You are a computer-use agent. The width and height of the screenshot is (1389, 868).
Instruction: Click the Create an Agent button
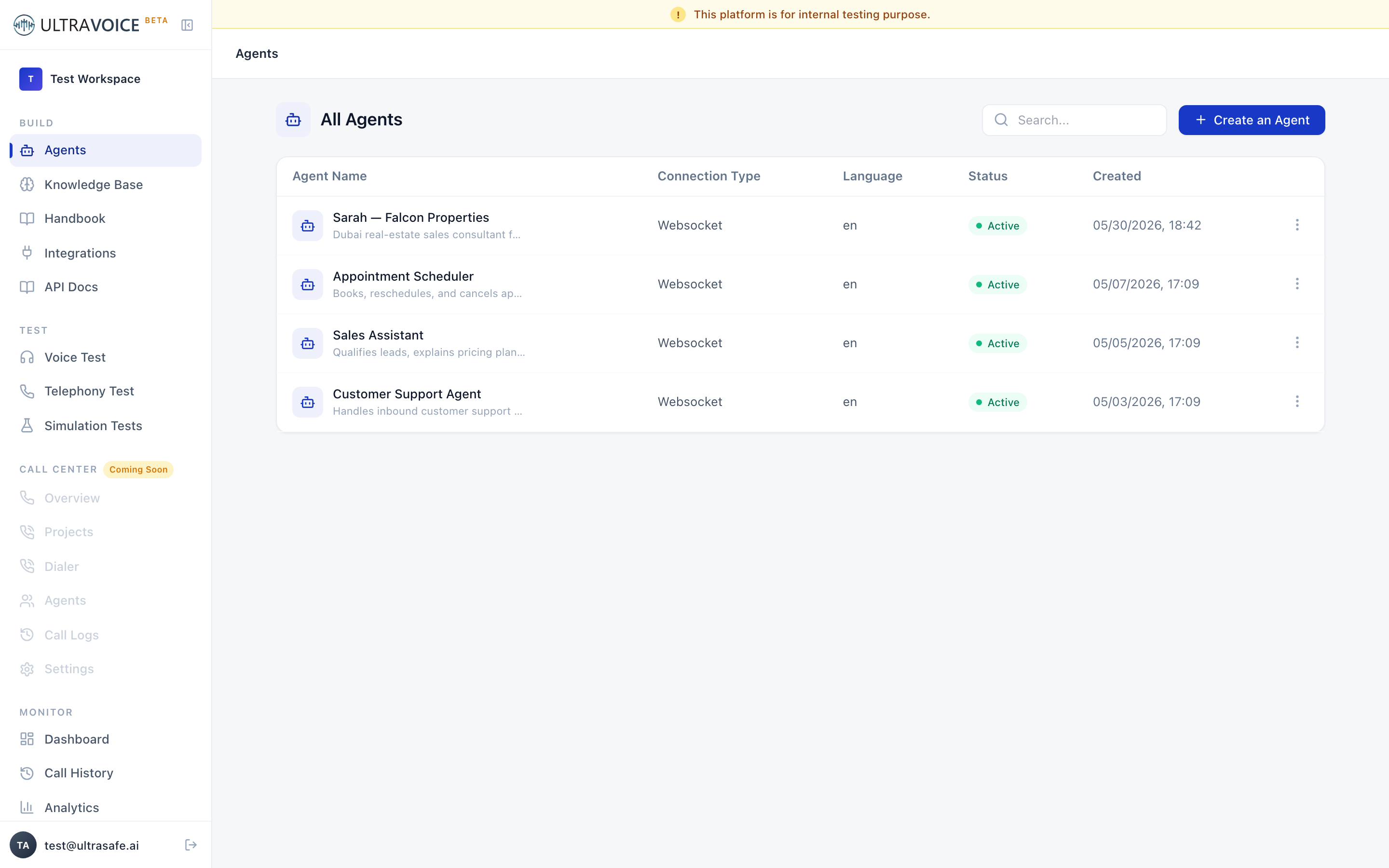(1251, 120)
